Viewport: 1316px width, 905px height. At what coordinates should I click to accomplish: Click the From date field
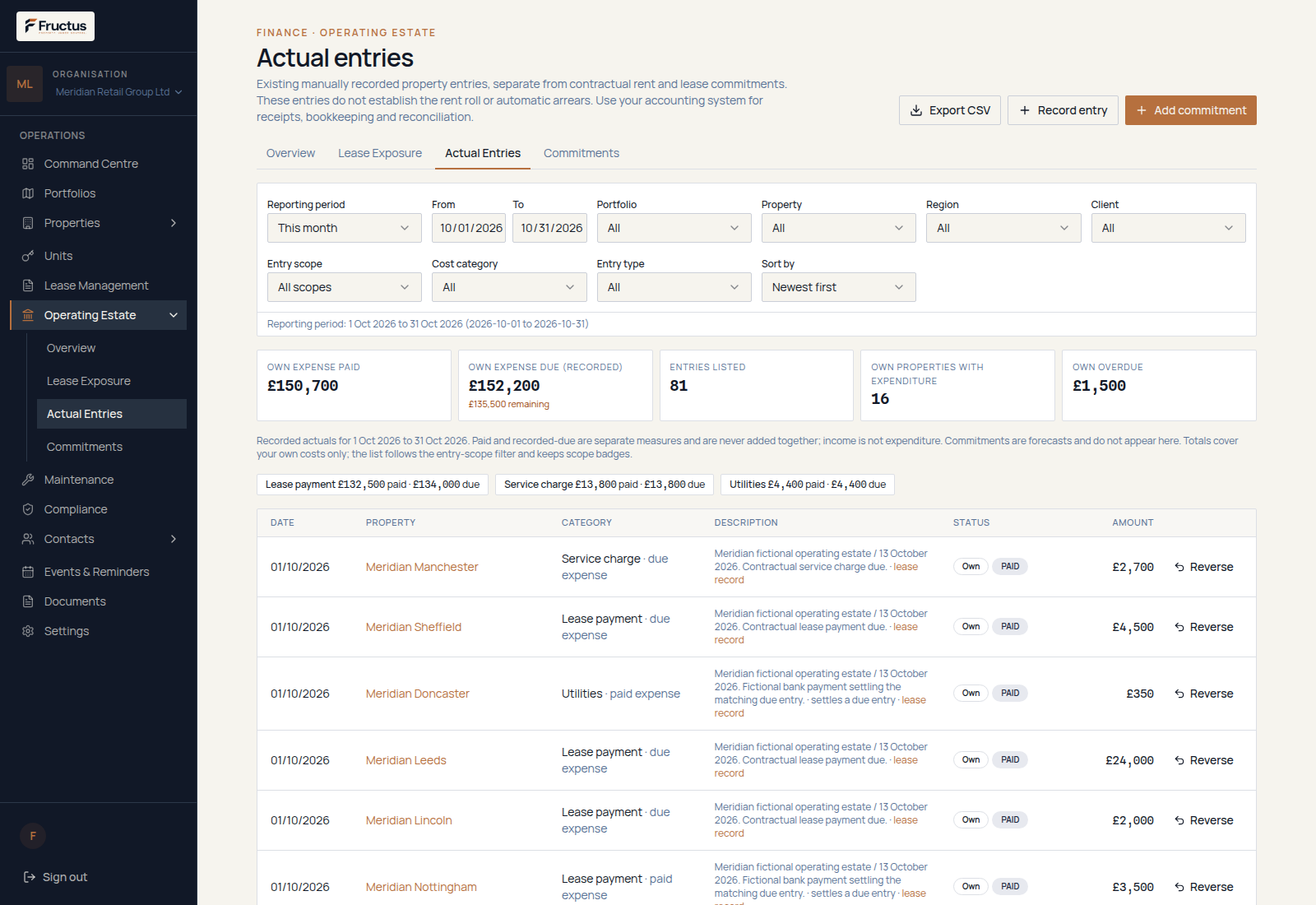(x=469, y=228)
